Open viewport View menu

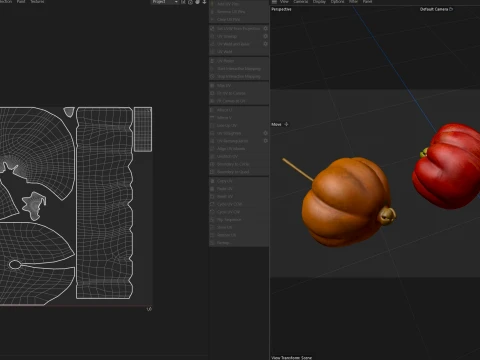point(284,2)
